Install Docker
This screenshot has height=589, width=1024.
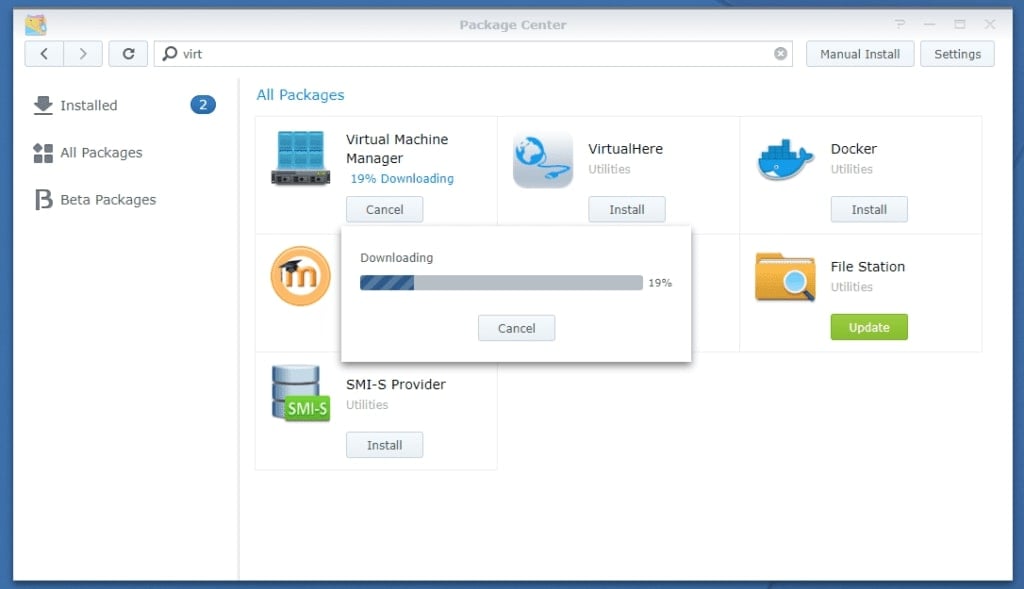click(869, 210)
